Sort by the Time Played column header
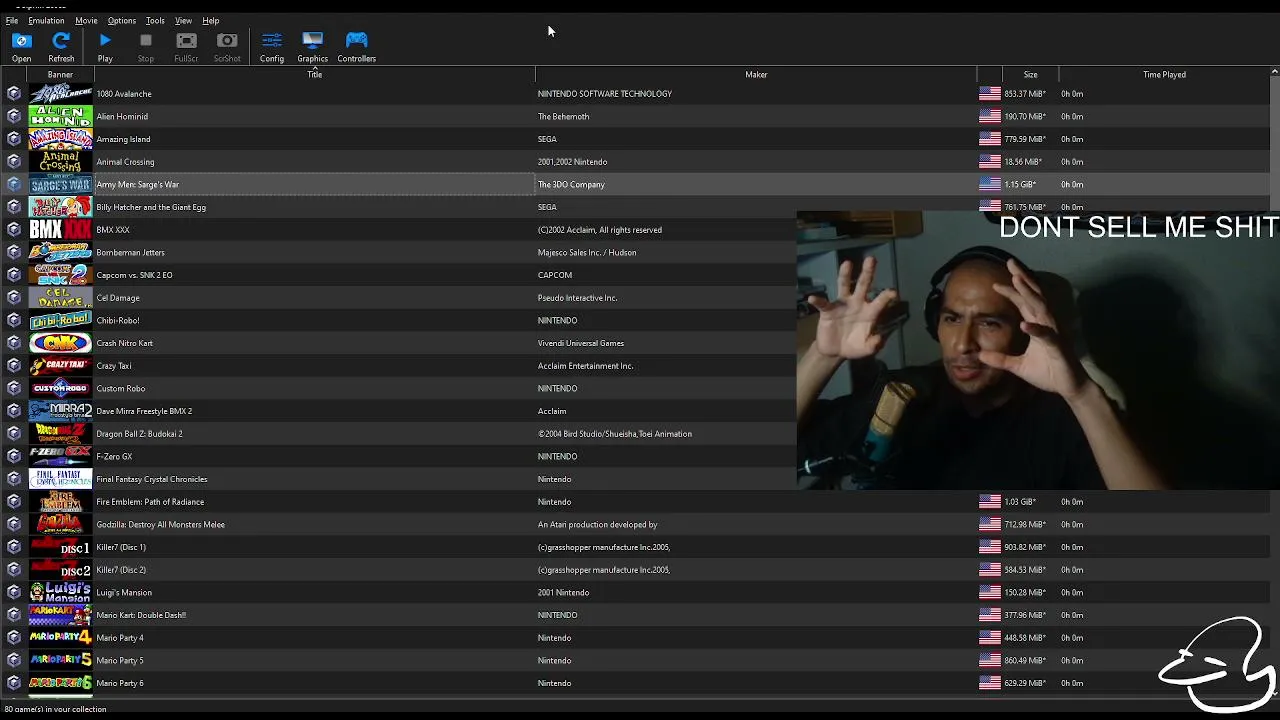Screen dimensions: 1280x720 [1164, 75]
